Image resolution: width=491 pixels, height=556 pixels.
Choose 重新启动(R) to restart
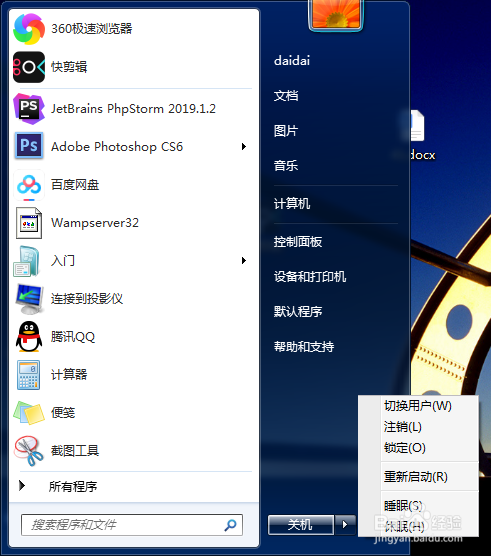pyautogui.click(x=416, y=477)
